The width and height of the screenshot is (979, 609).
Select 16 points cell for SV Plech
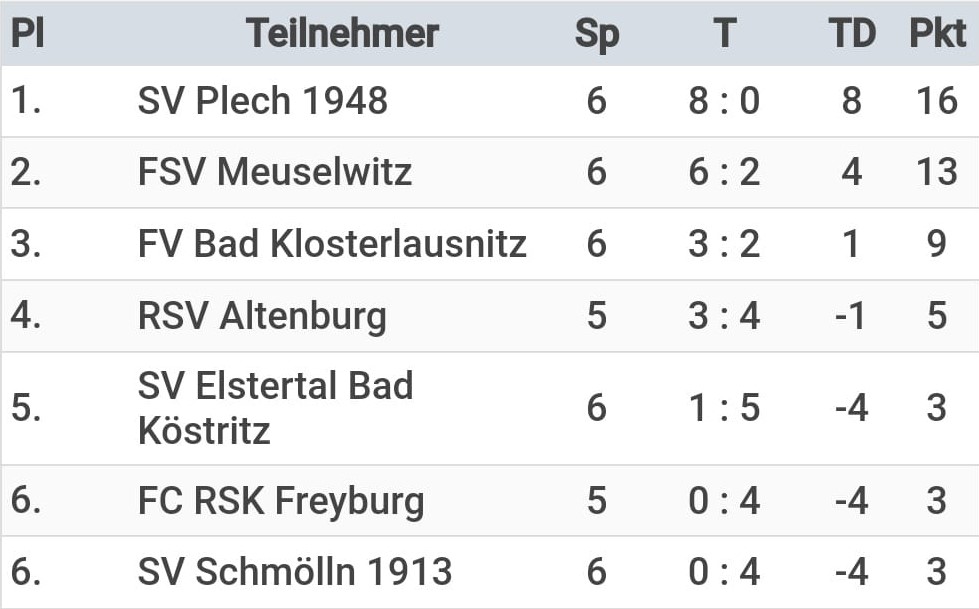click(x=937, y=101)
